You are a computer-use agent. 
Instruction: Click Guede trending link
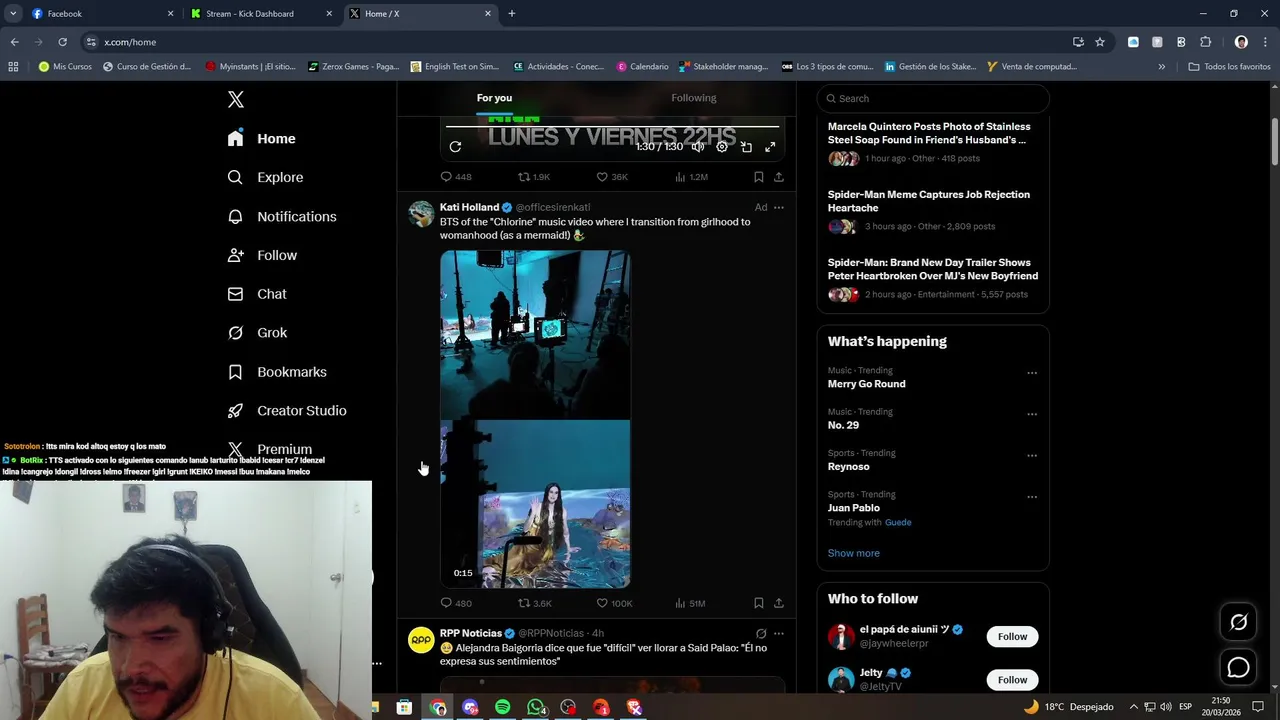pyautogui.click(x=897, y=522)
